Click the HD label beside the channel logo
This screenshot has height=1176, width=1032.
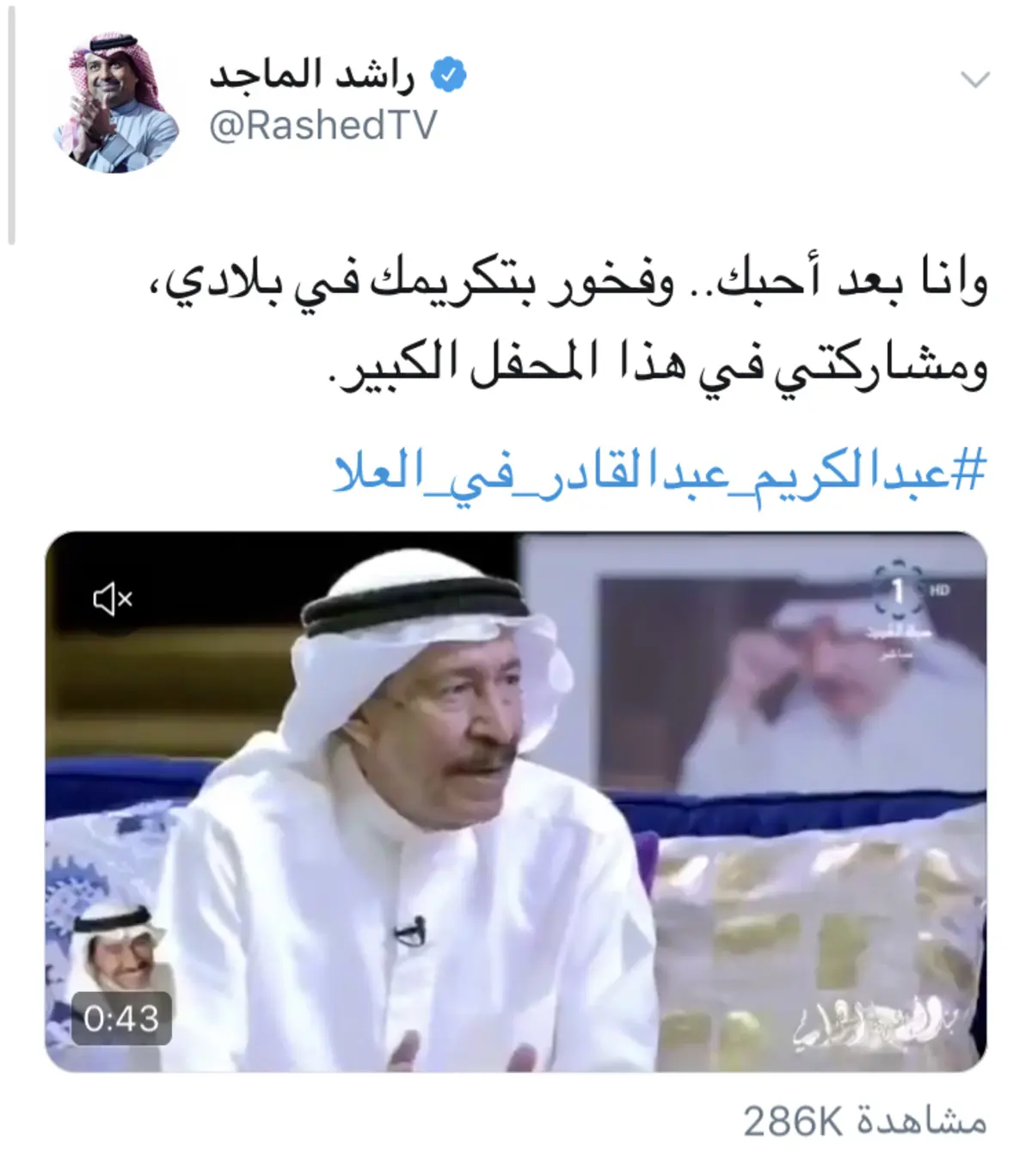click(x=938, y=591)
